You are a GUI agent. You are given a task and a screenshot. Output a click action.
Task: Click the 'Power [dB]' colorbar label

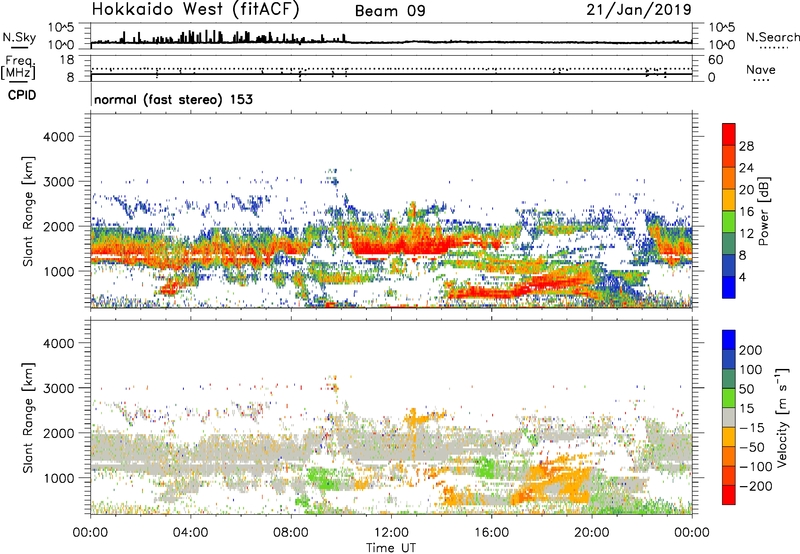coord(763,211)
